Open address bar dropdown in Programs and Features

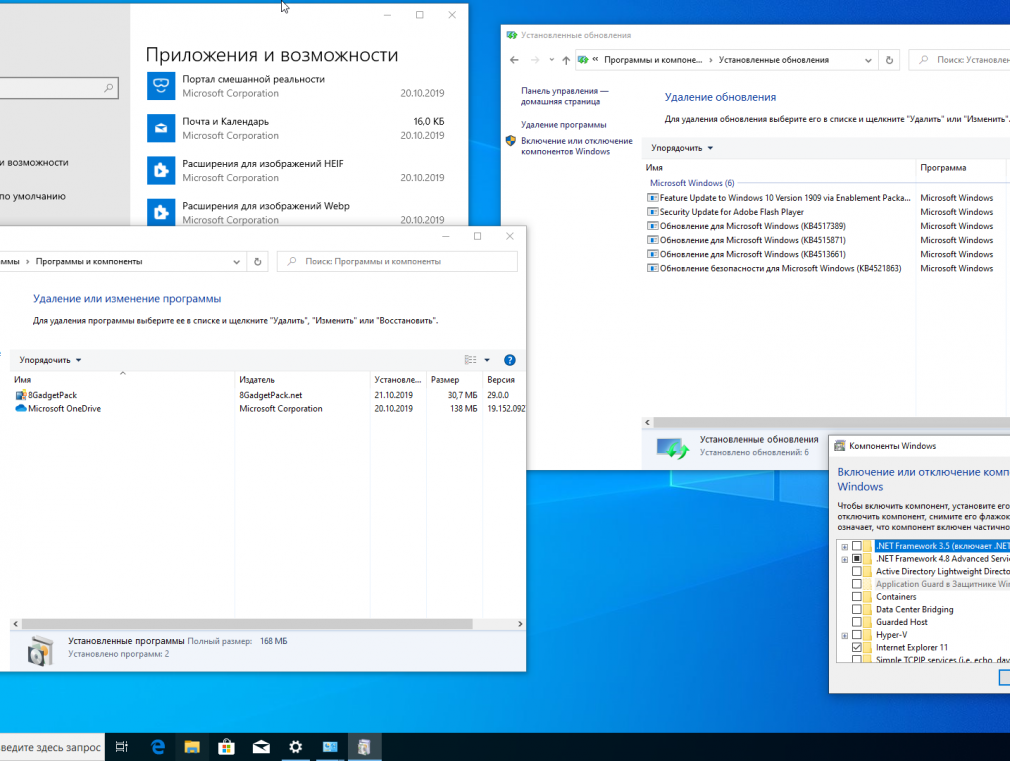click(236, 262)
